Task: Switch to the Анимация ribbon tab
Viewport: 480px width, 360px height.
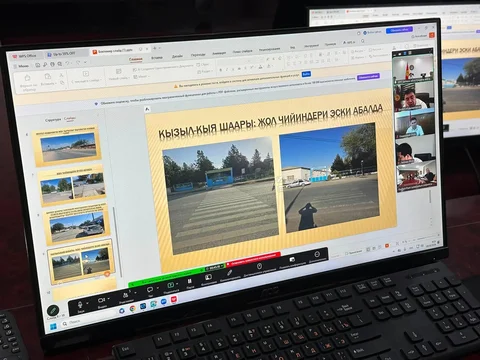Action: tap(219, 53)
